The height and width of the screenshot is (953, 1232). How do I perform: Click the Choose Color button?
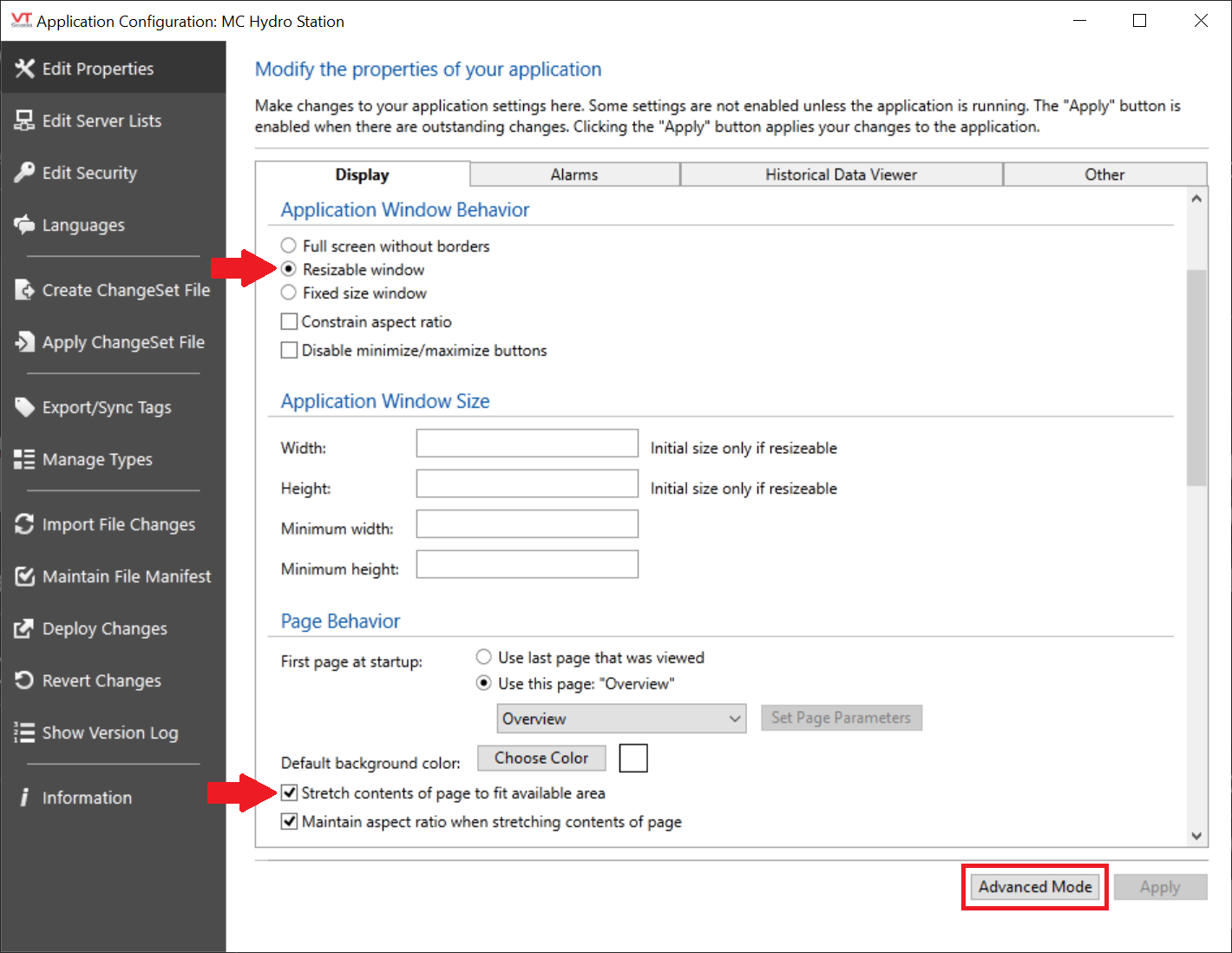click(541, 758)
